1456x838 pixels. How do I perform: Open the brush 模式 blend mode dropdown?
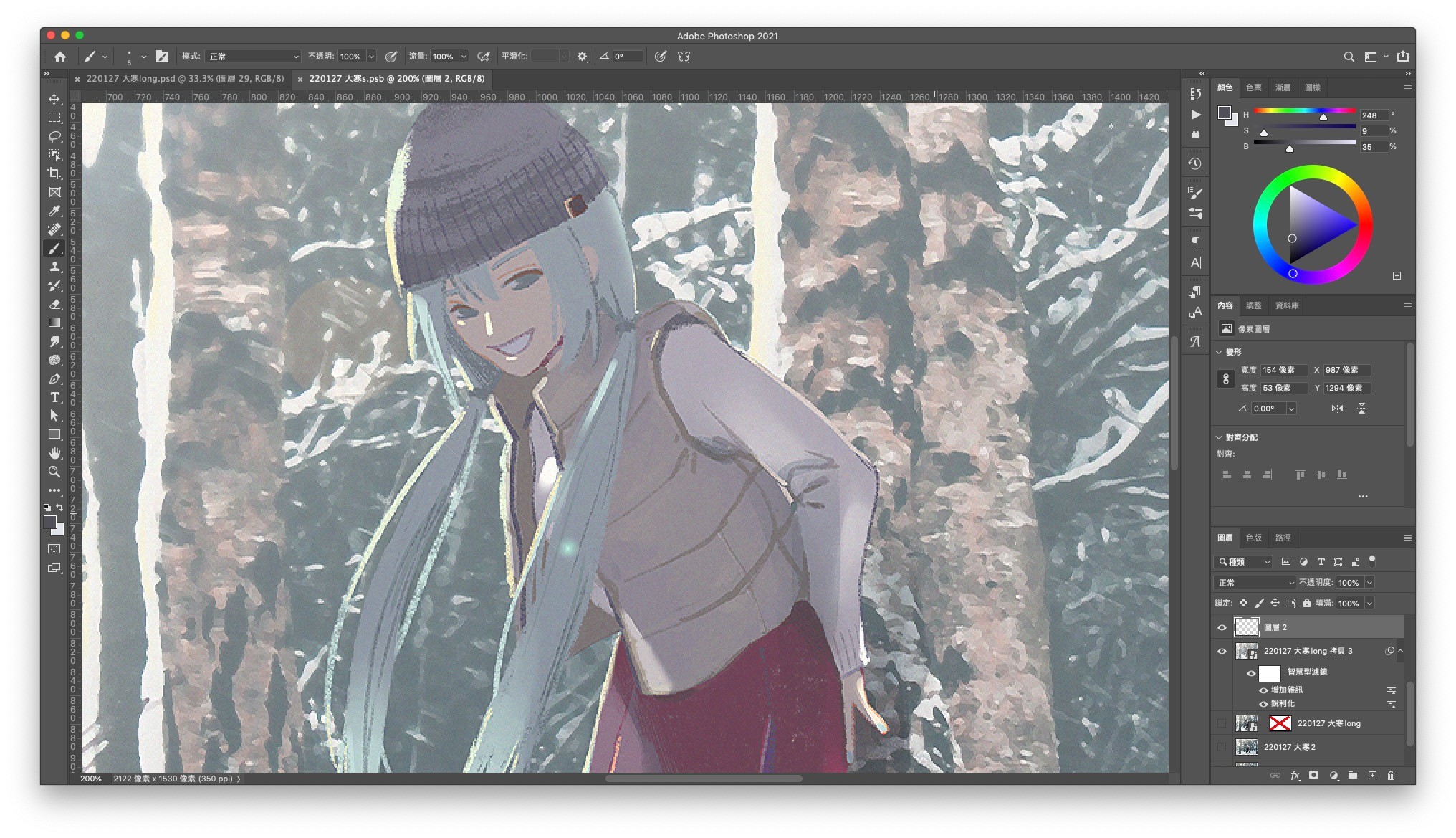point(254,57)
